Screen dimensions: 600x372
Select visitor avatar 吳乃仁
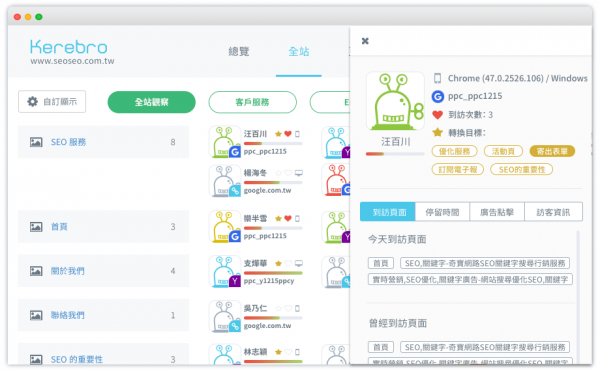coord(225,316)
